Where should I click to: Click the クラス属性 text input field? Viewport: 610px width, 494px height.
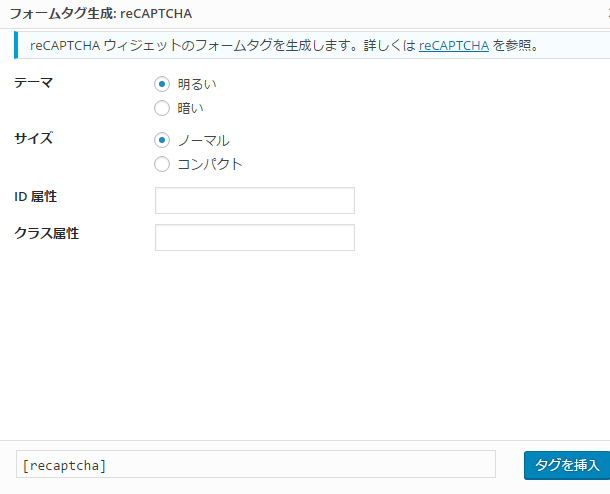point(255,237)
